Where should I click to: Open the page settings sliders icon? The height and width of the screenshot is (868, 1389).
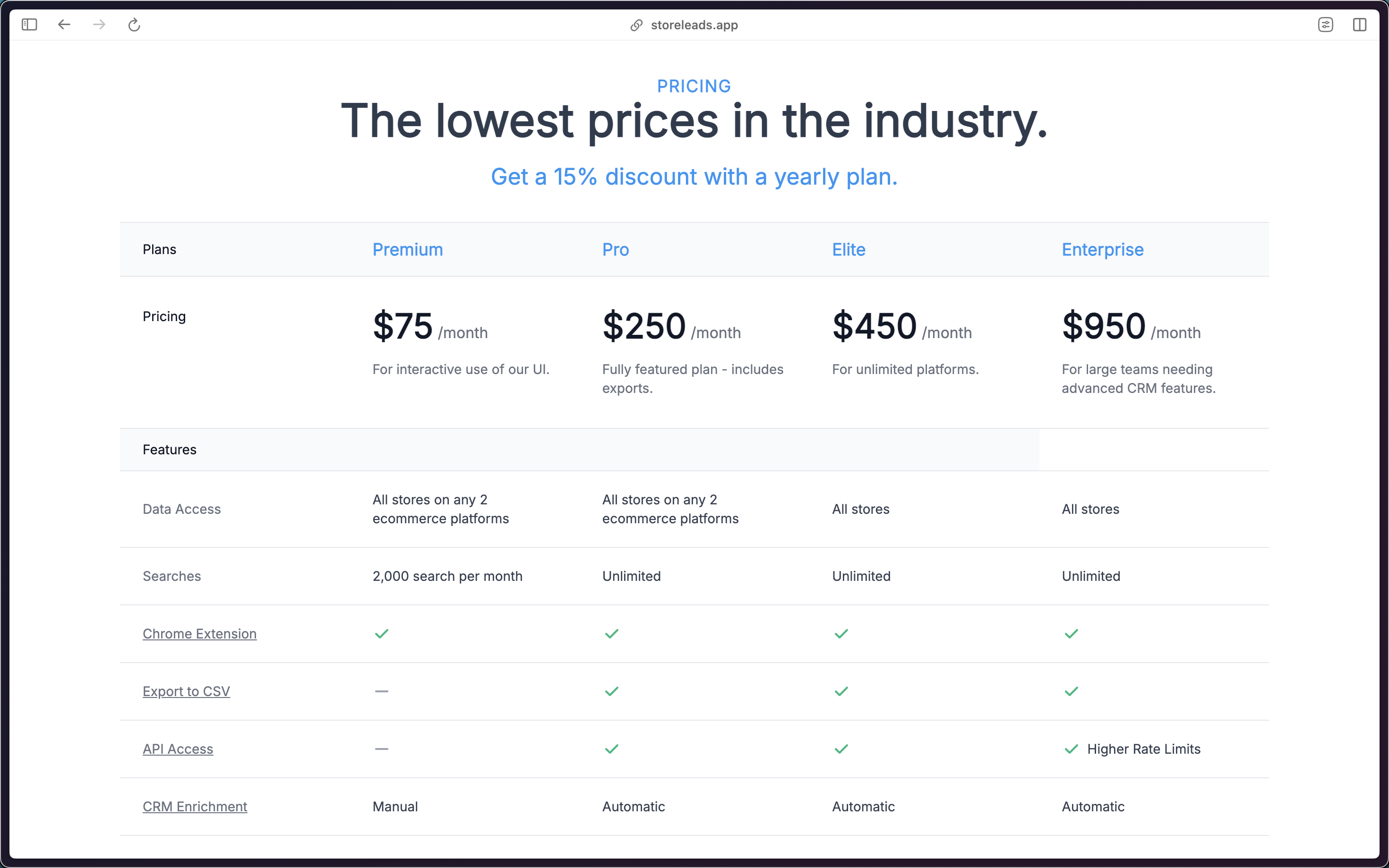click(1325, 25)
